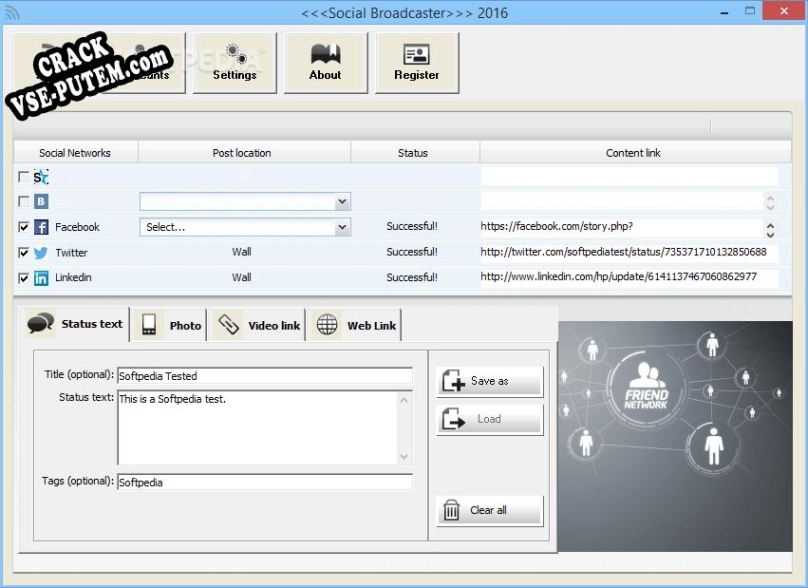Switch to the Web Link tab
The image size is (808, 588).
[x=356, y=325]
